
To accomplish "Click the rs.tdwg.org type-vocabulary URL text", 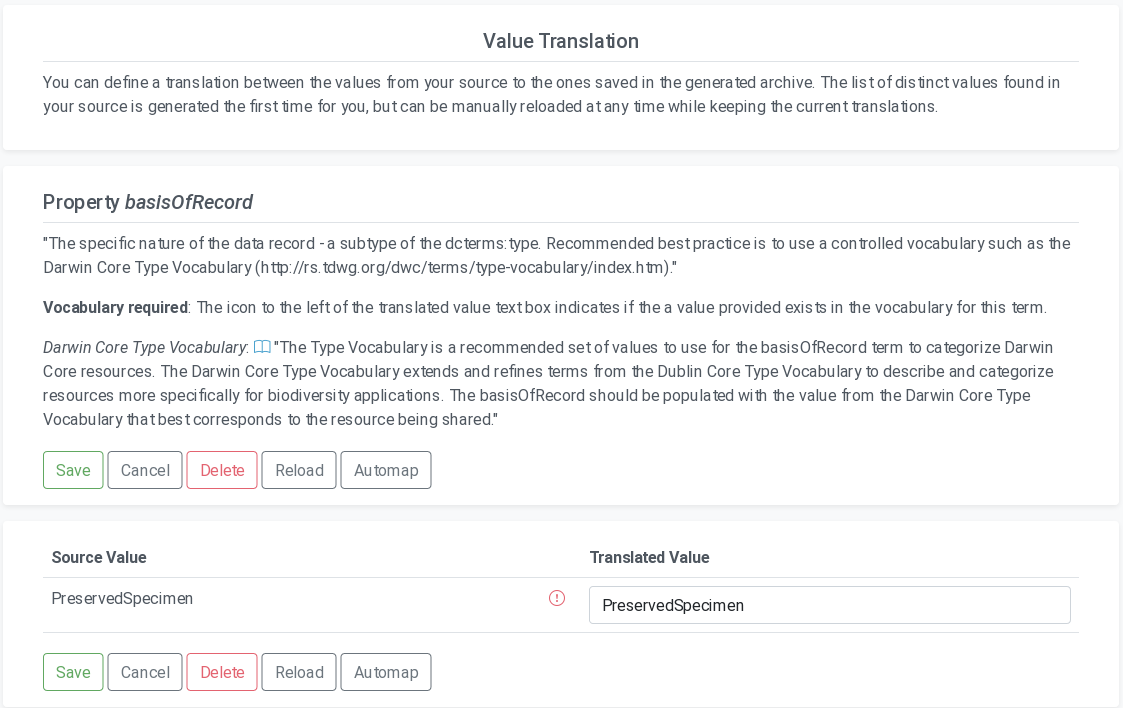I will (x=464, y=268).
